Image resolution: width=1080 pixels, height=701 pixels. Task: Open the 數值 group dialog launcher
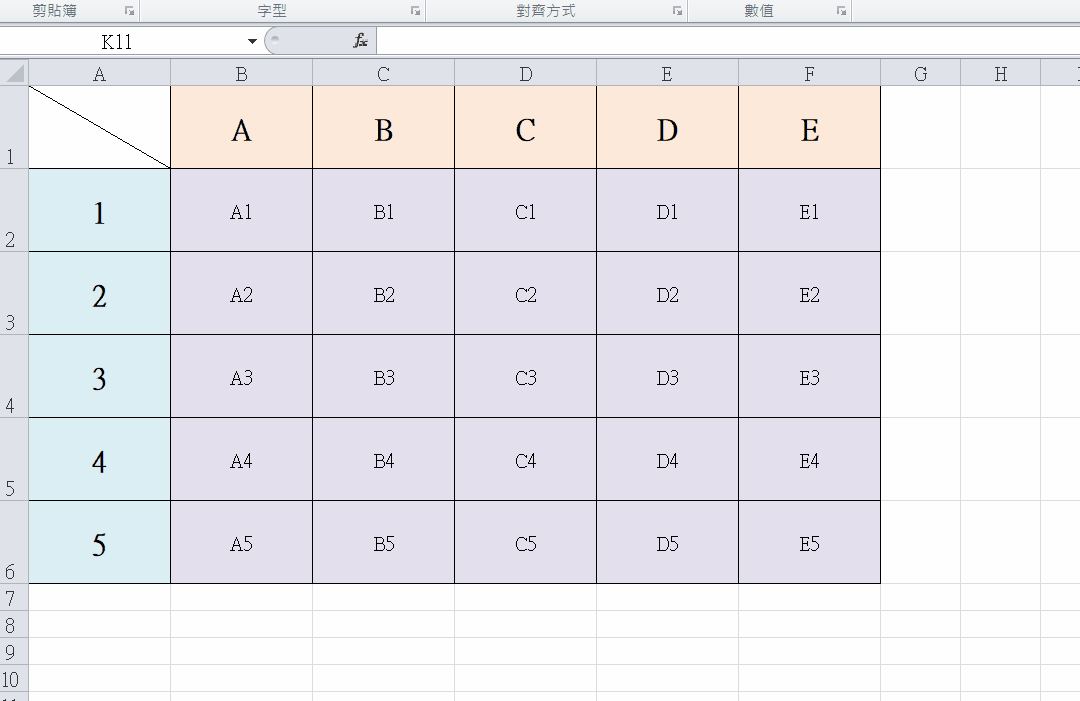[x=841, y=11]
